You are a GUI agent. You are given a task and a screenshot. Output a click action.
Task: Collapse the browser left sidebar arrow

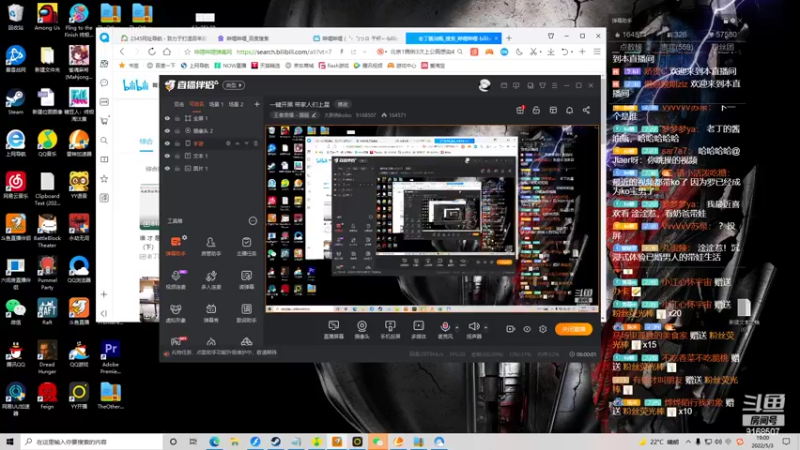click(x=104, y=313)
